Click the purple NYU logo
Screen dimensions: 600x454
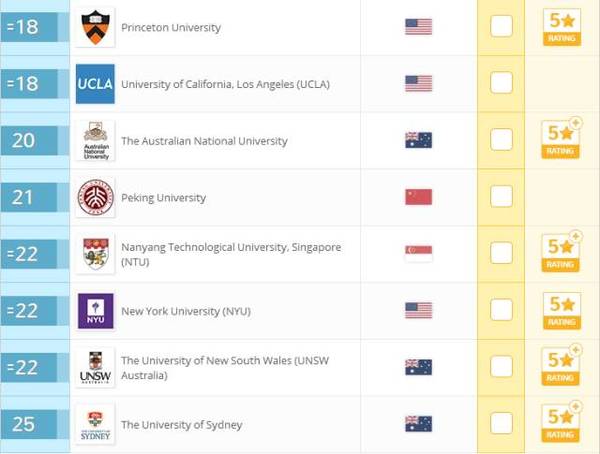point(95,311)
